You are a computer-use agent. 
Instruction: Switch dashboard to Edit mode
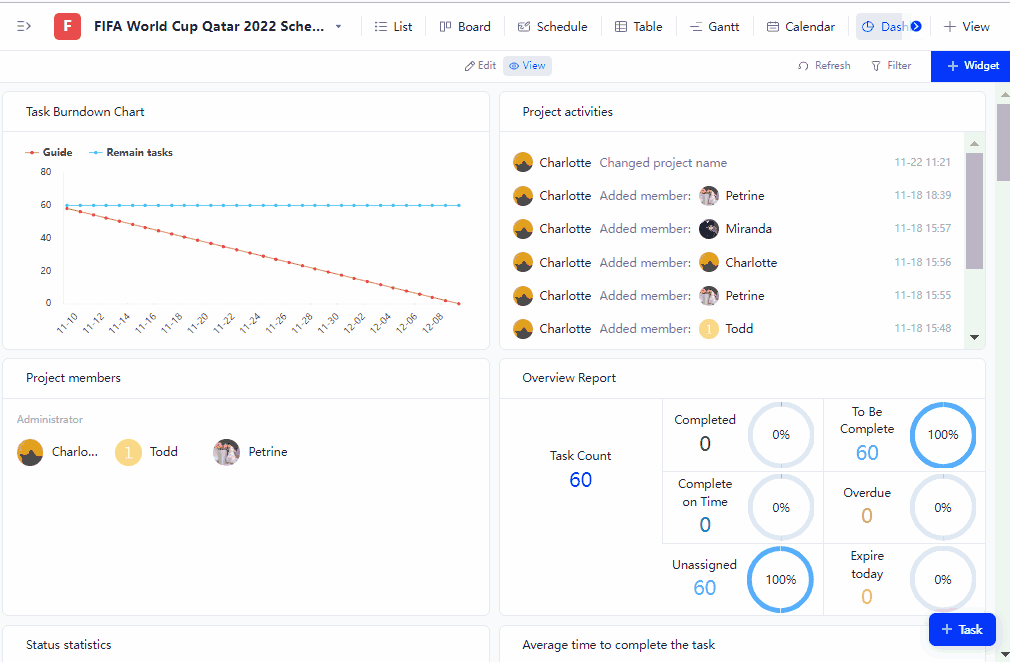[480, 66]
